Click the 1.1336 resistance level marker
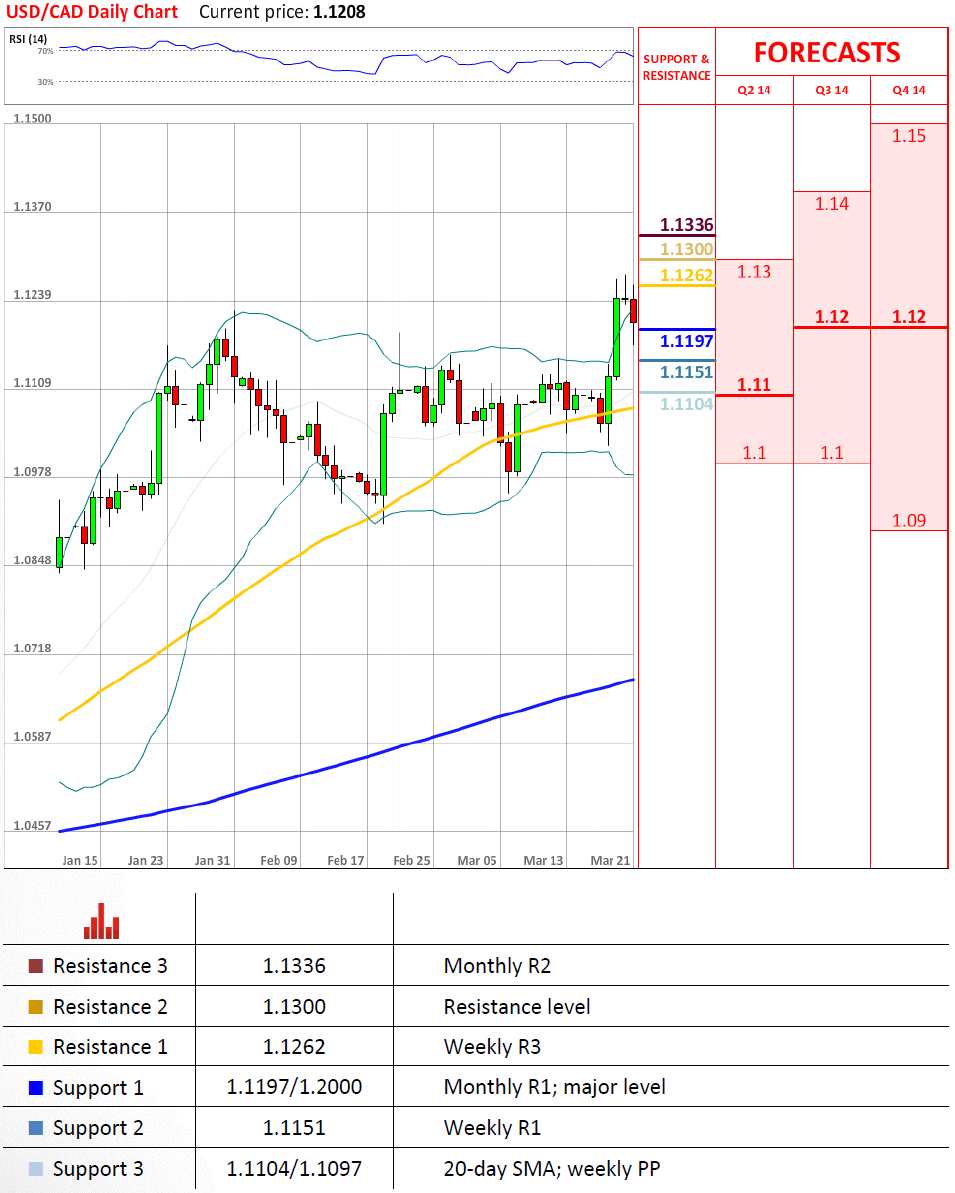This screenshot has width=955, height=1193. tap(686, 225)
